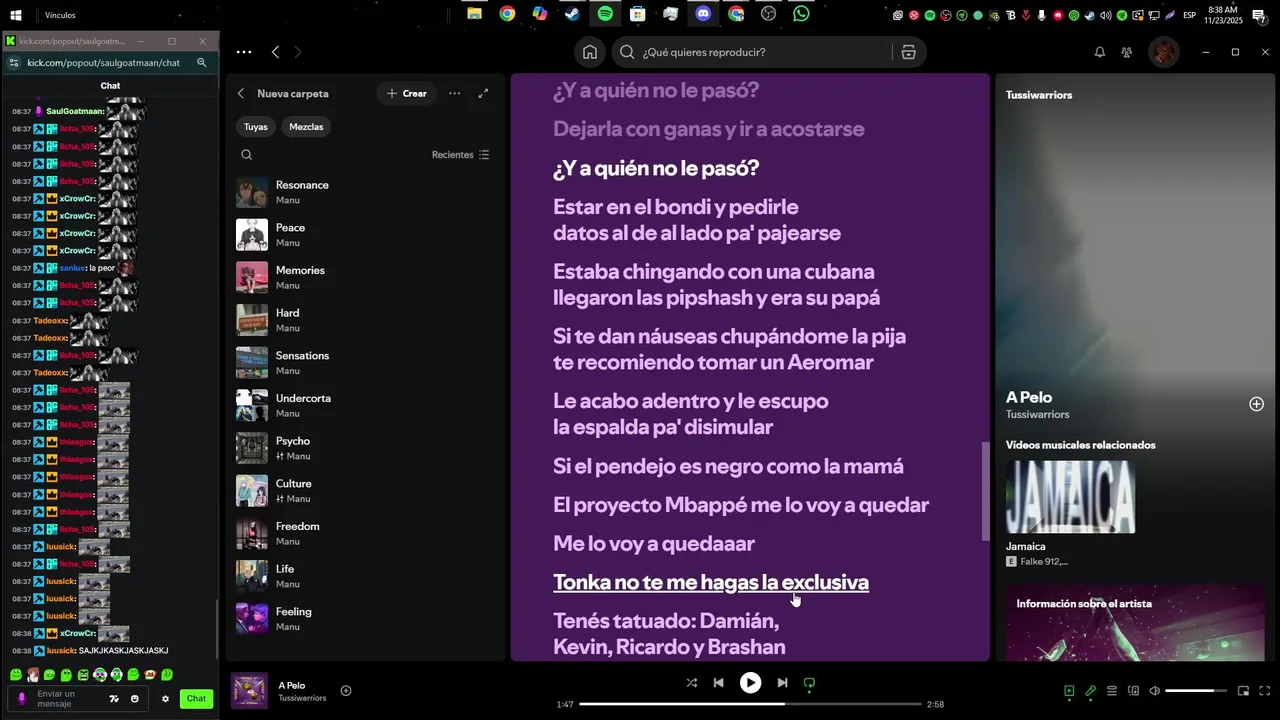Open the 'Tussiwarriors' artist link under 'A Pelo' title
The height and width of the screenshot is (720, 1280).
tap(1037, 414)
